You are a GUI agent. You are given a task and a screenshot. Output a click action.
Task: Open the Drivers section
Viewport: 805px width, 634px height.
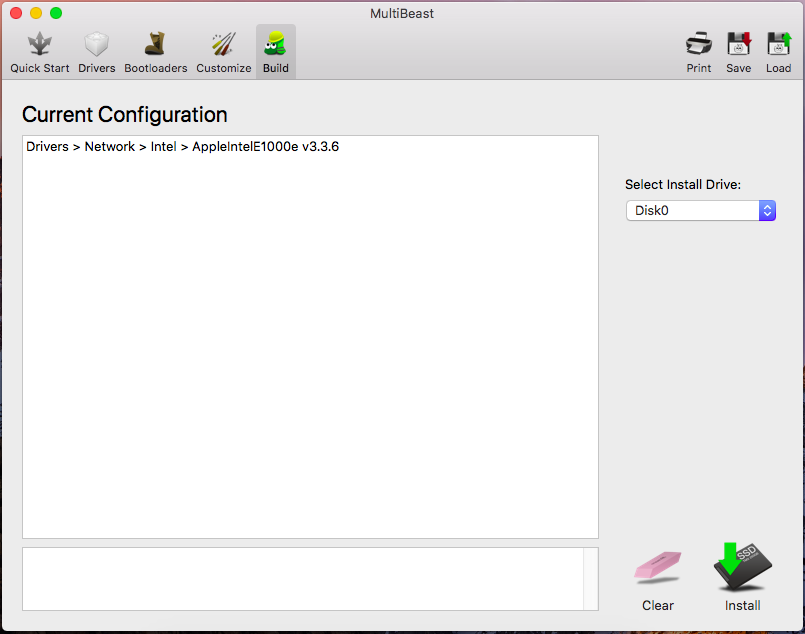(97, 52)
